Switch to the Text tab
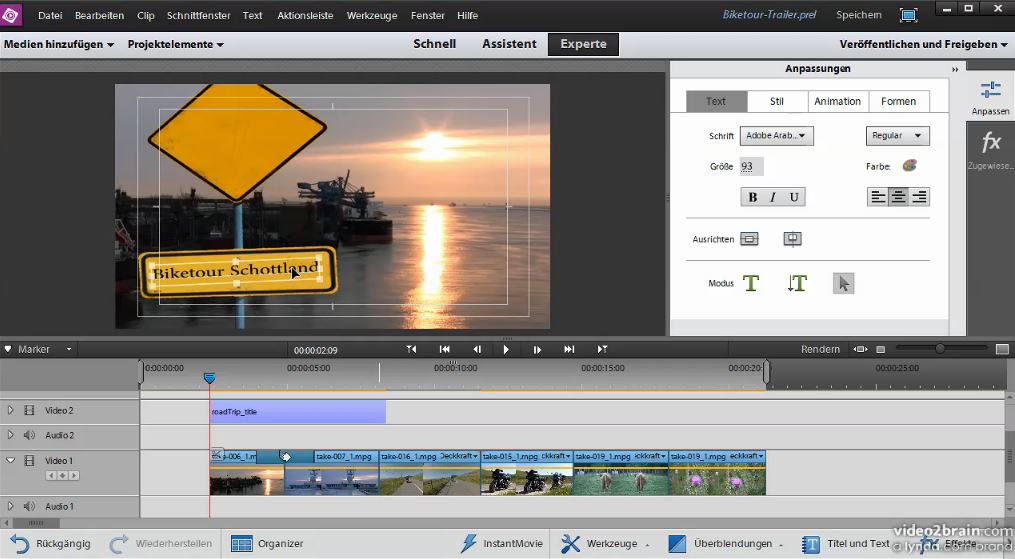Image resolution: width=1015 pixels, height=559 pixels. [716, 101]
